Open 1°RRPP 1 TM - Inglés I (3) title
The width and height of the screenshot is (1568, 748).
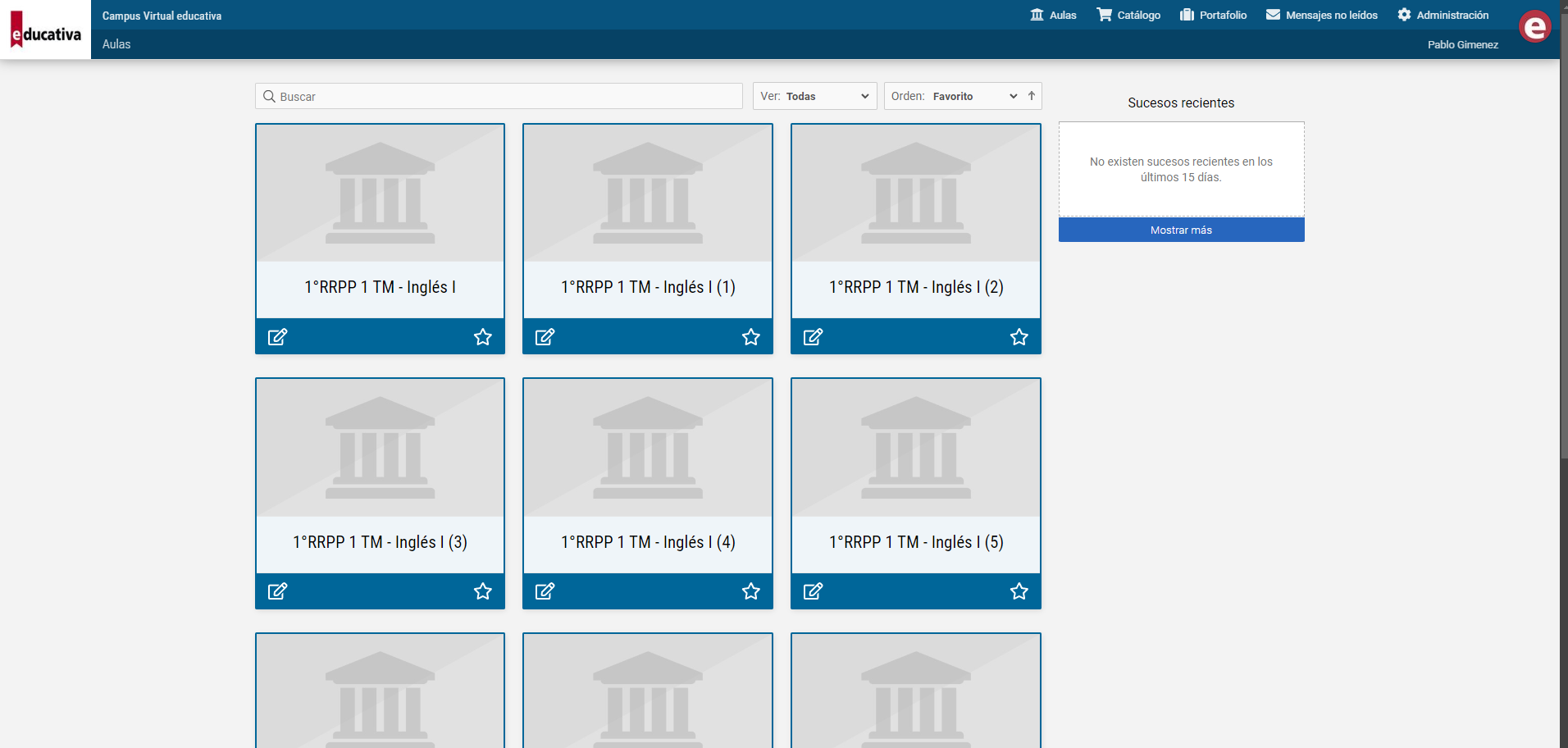[381, 542]
